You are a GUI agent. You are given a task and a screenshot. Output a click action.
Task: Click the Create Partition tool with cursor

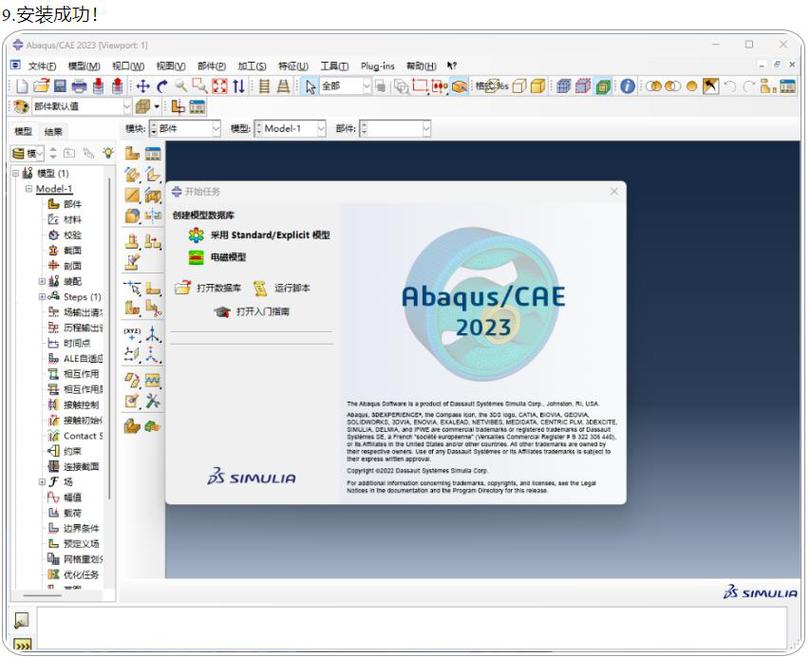click(x=132, y=287)
